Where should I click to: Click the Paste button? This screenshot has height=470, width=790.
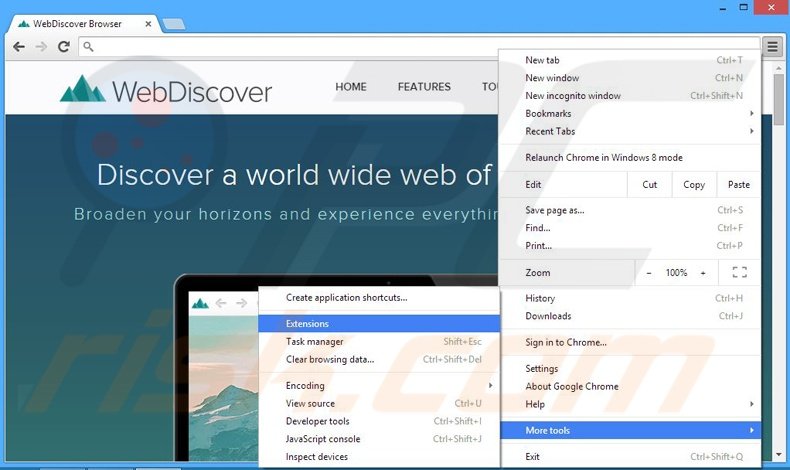(739, 185)
